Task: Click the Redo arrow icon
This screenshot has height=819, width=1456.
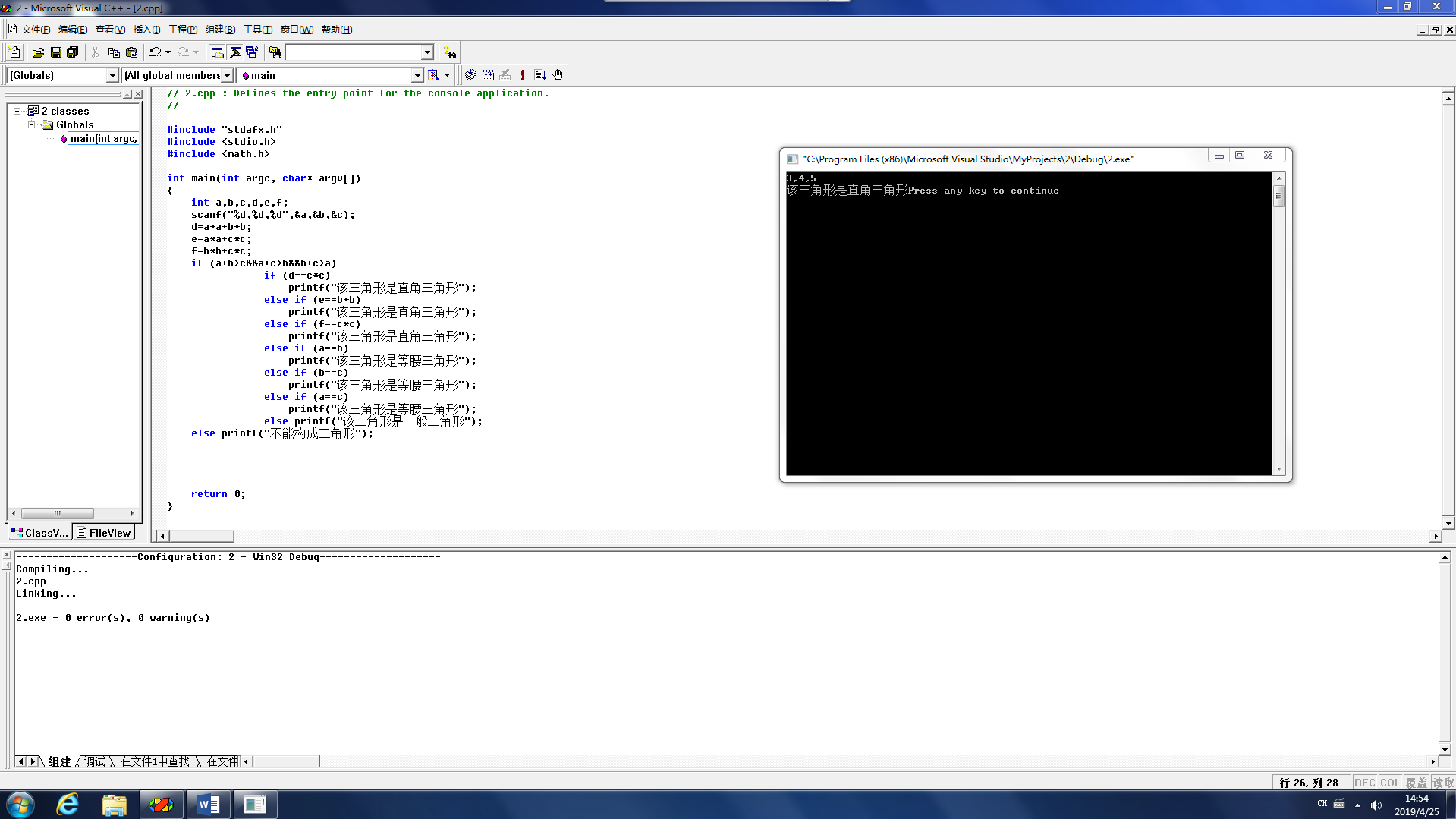Action: [x=183, y=52]
